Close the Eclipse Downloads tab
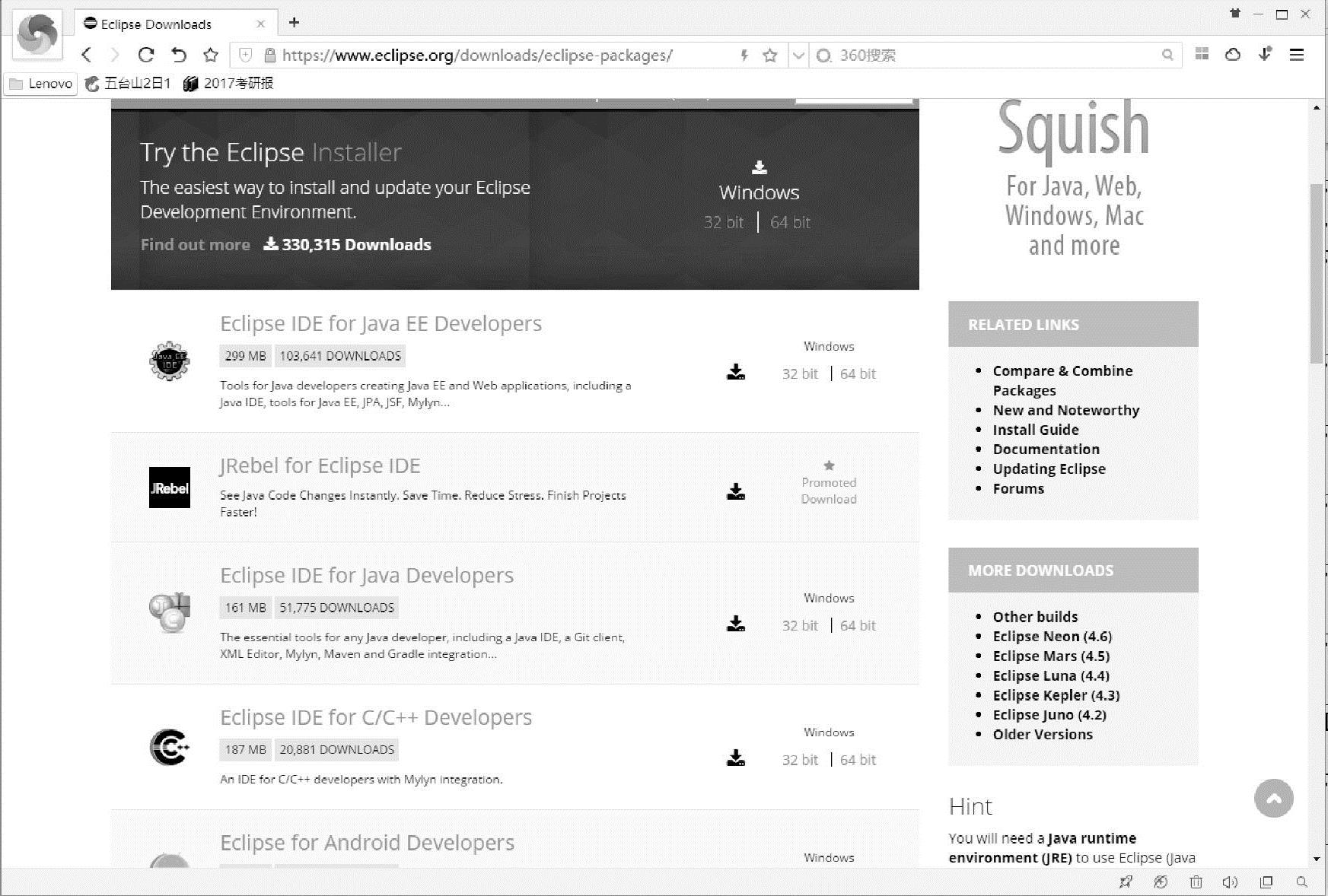 (x=260, y=24)
